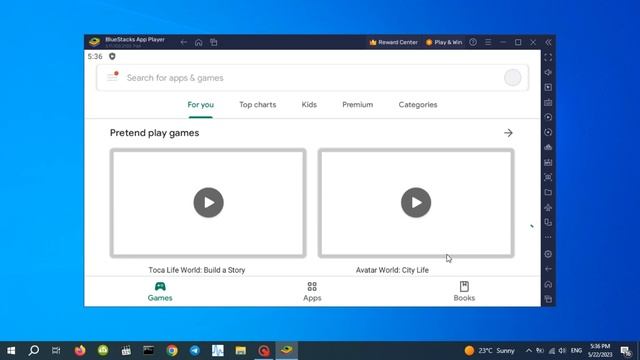Open the Windows Start menu
The height and width of the screenshot is (360, 640).
(x=11, y=351)
